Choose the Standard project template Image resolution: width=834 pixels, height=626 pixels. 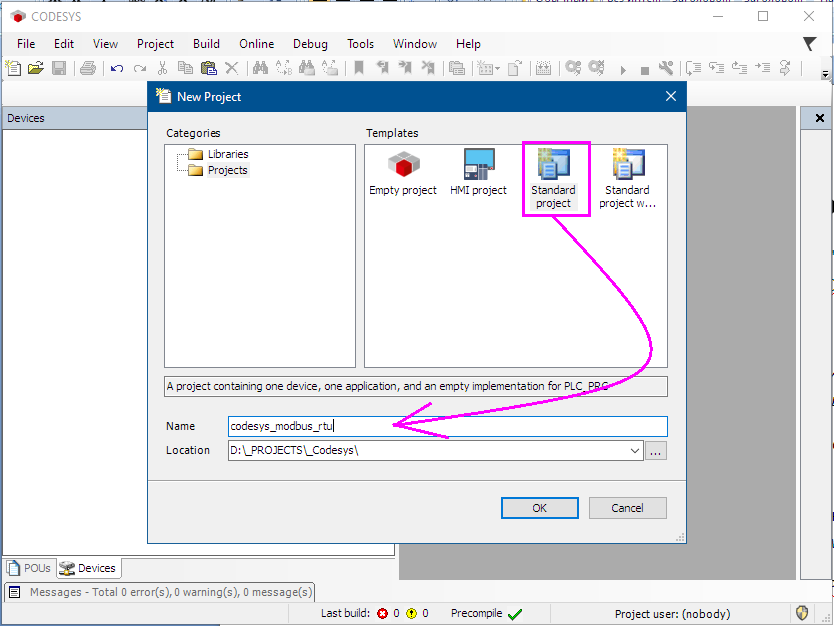(553, 180)
